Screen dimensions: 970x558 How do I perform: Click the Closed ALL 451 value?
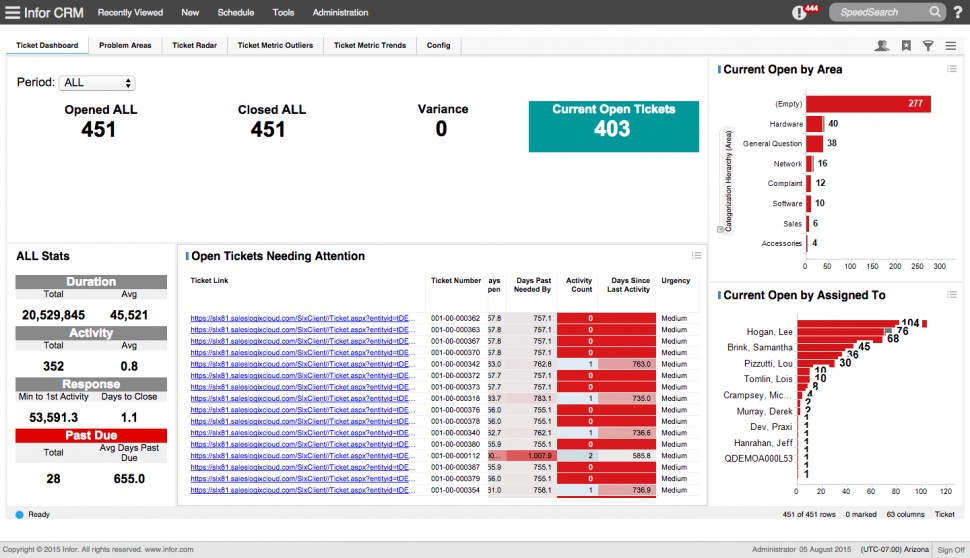point(268,129)
